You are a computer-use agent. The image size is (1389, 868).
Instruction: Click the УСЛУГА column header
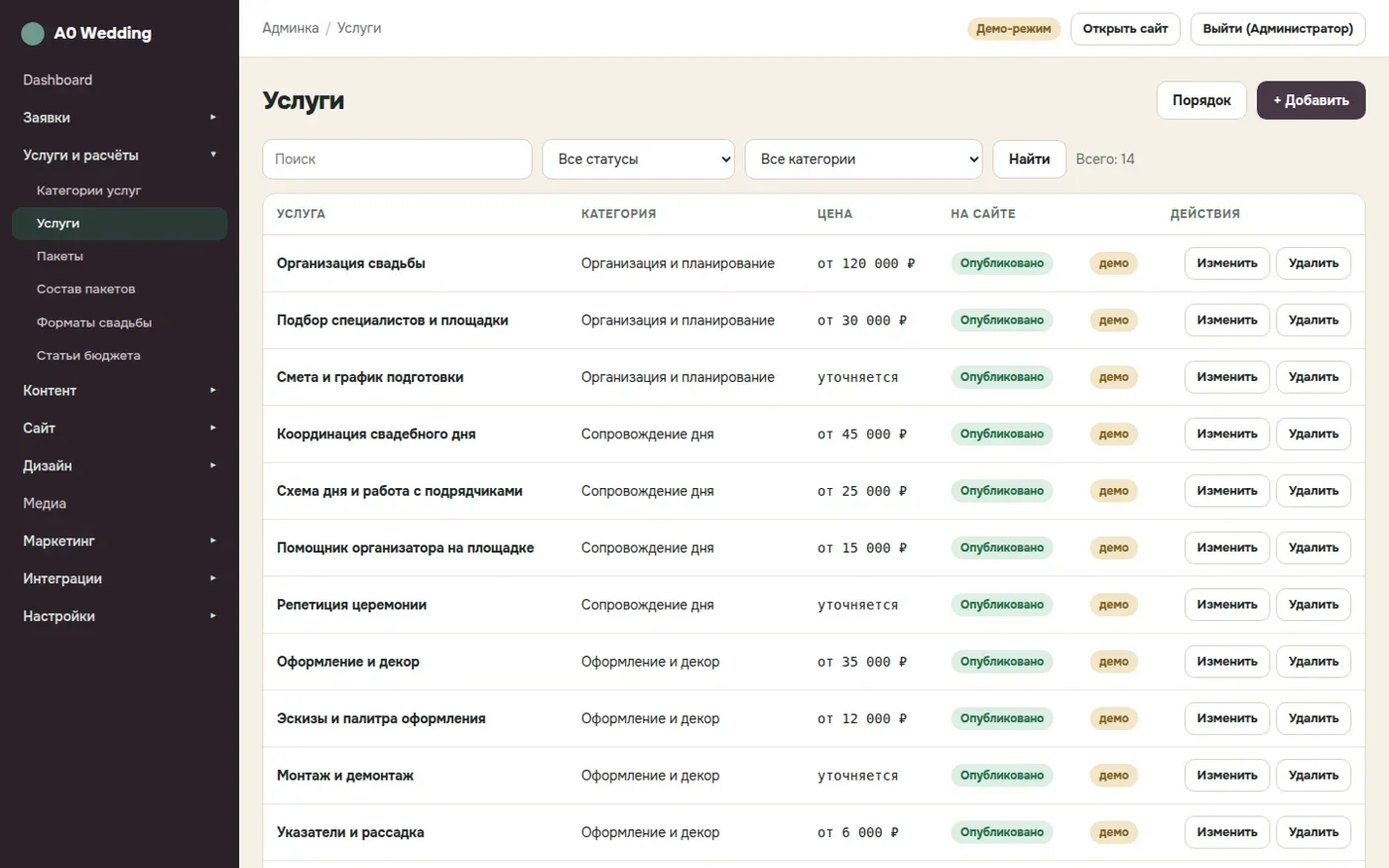[301, 214]
